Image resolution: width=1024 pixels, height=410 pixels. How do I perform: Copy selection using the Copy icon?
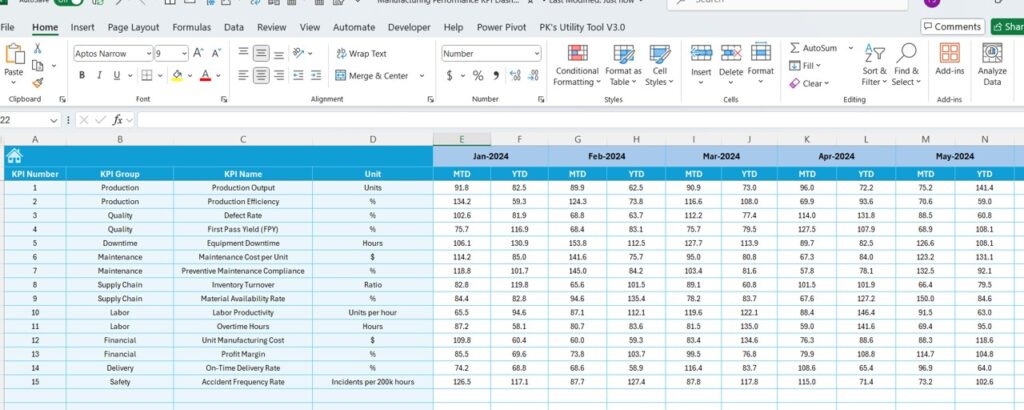(x=37, y=65)
